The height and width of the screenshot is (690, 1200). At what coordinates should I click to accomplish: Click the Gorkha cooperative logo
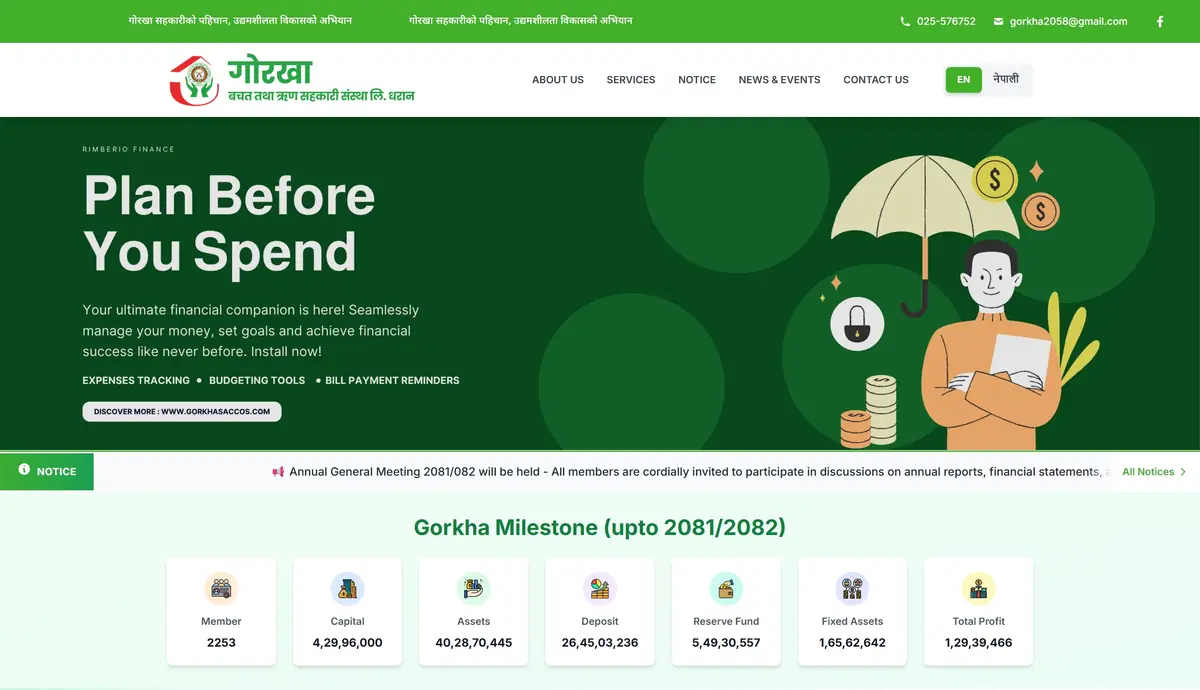tap(292, 80)
